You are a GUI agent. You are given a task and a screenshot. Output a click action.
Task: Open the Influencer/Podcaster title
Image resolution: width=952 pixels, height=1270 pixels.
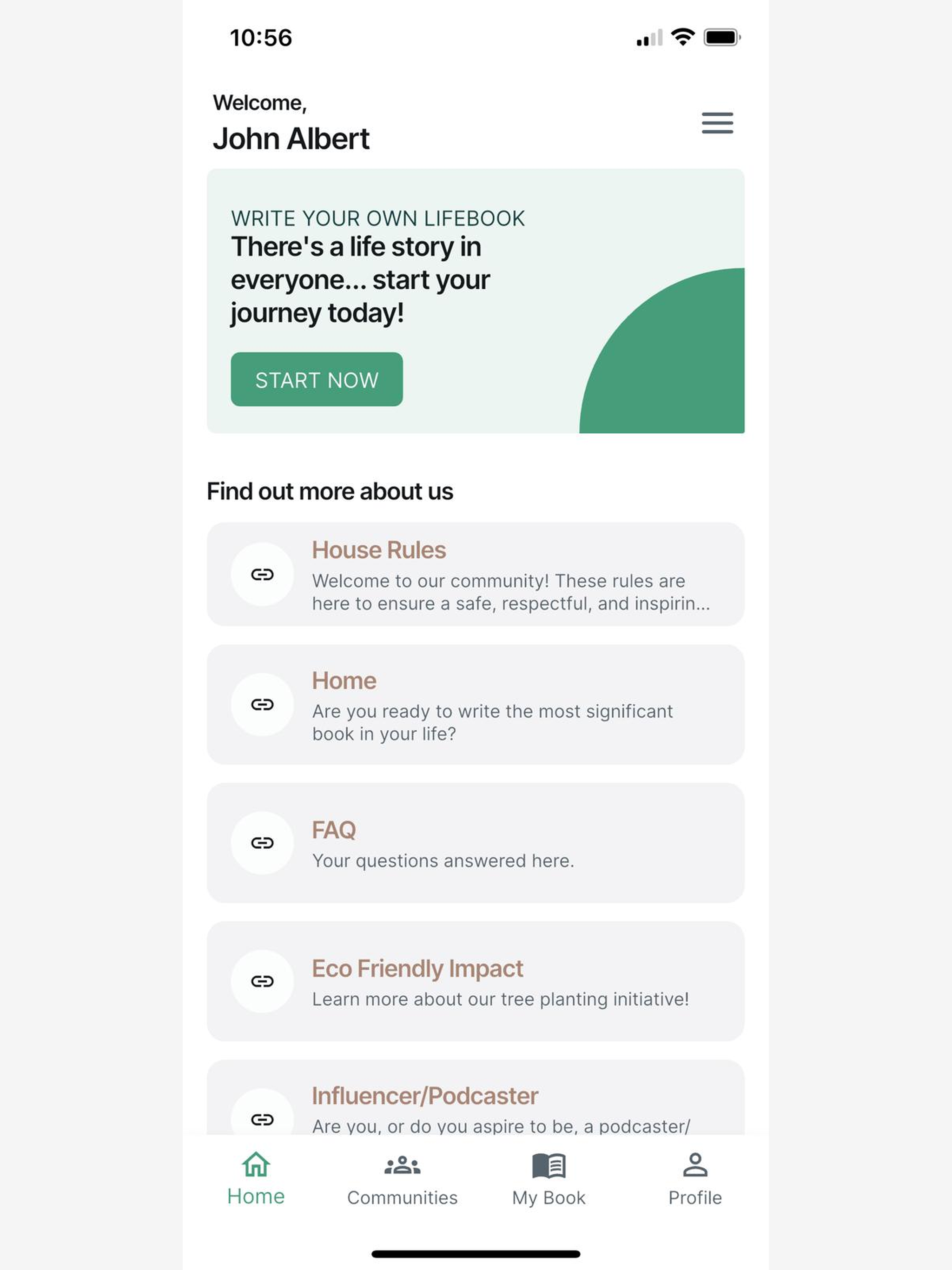[425, 1096]
